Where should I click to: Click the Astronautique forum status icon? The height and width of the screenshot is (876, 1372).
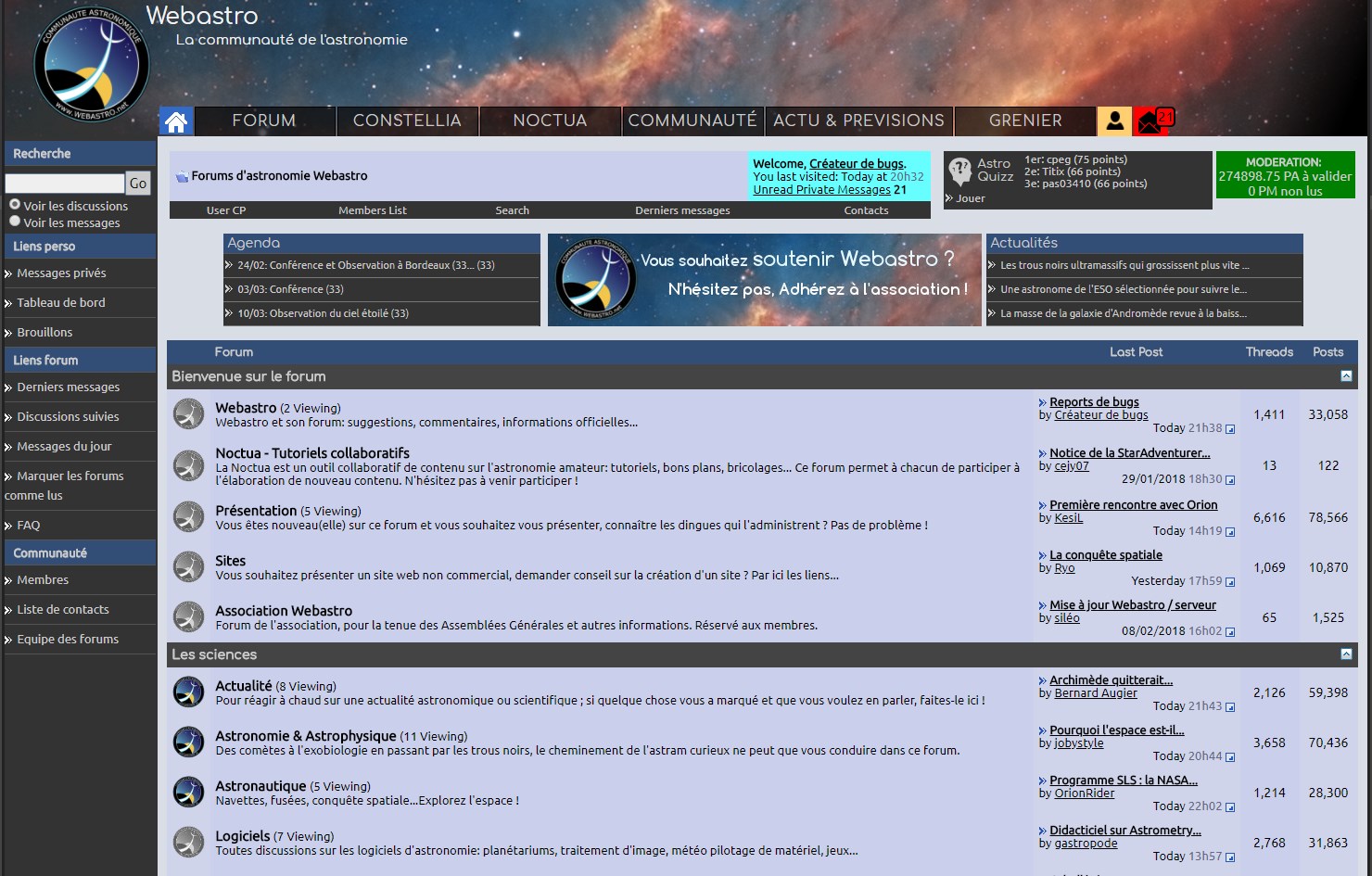(189, 793)
